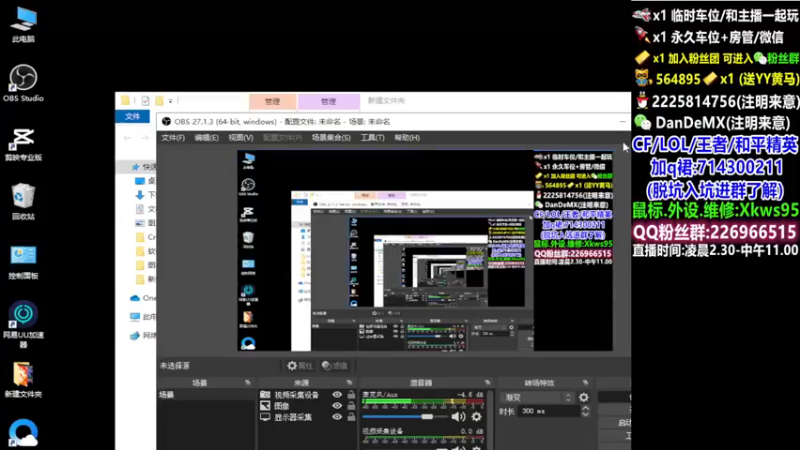Go back with the Explorer back arrow
Viewport: 800px width, 450px height.
click(x=128, y=138)
